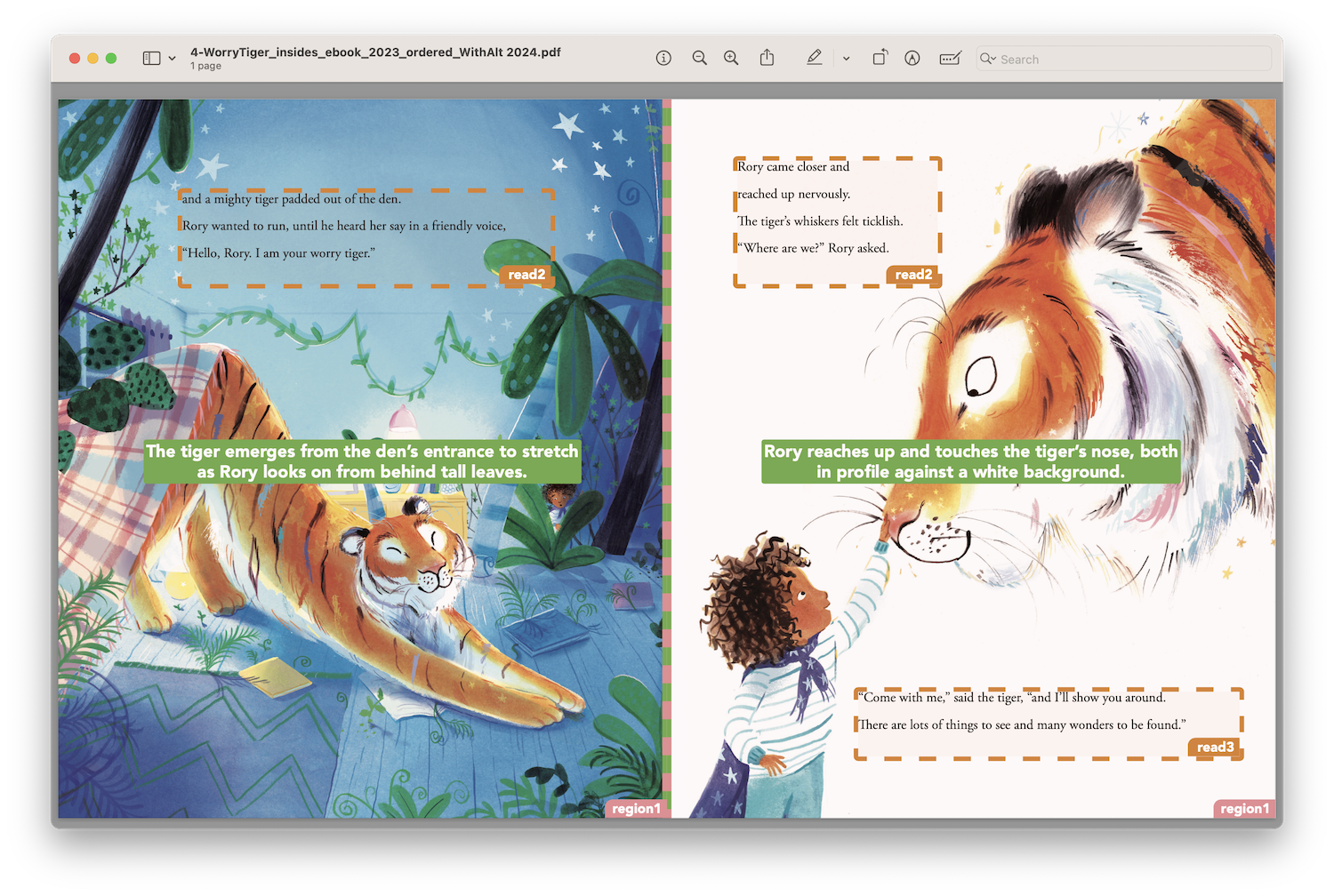
Task: Click the read2 tag on left page
Action: coord(526,275)
